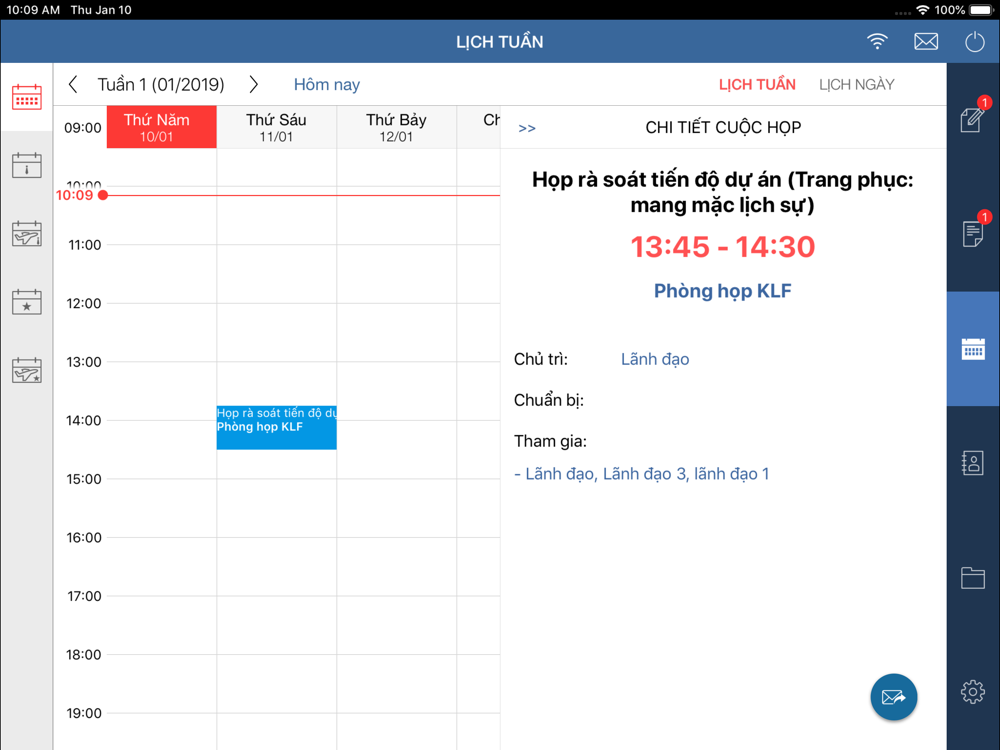Open the contacts address book icon
1000x750 pixels.
point(973,463)
